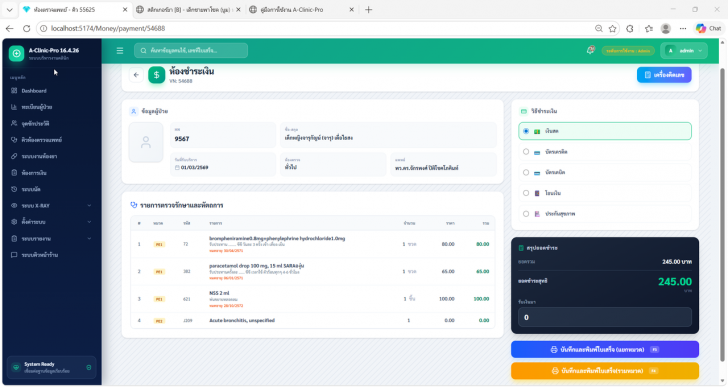Click the orange save and print receipt button
The image size is (728, 387).
pos(604,371)
